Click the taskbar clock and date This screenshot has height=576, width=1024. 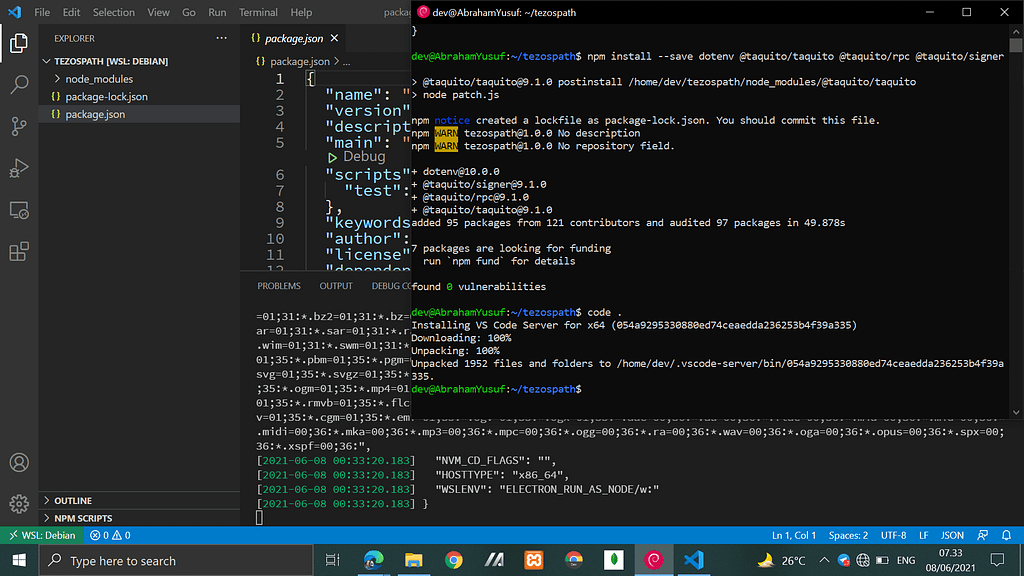(950, 560)
